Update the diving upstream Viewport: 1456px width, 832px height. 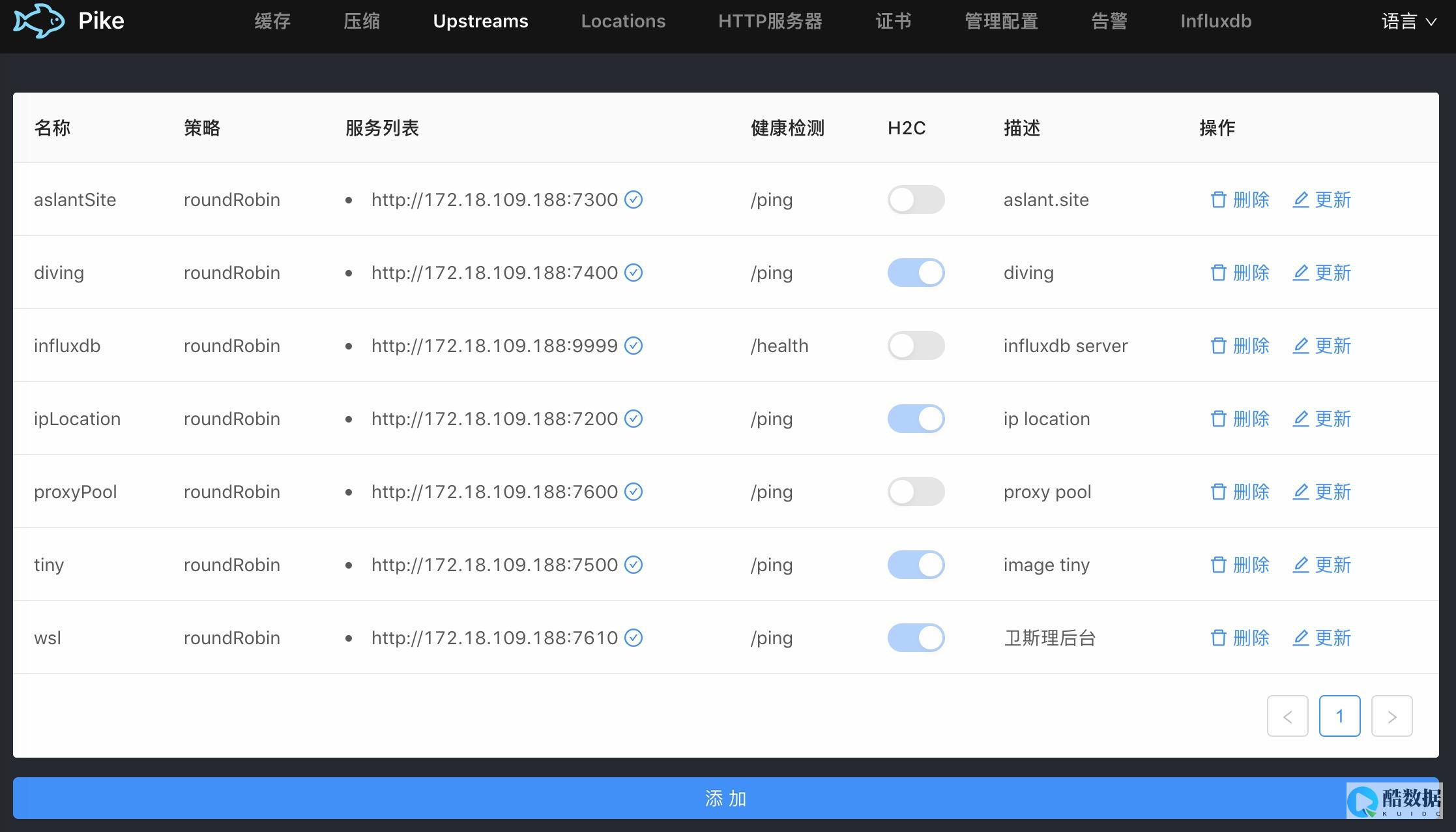pos(1322,273)
